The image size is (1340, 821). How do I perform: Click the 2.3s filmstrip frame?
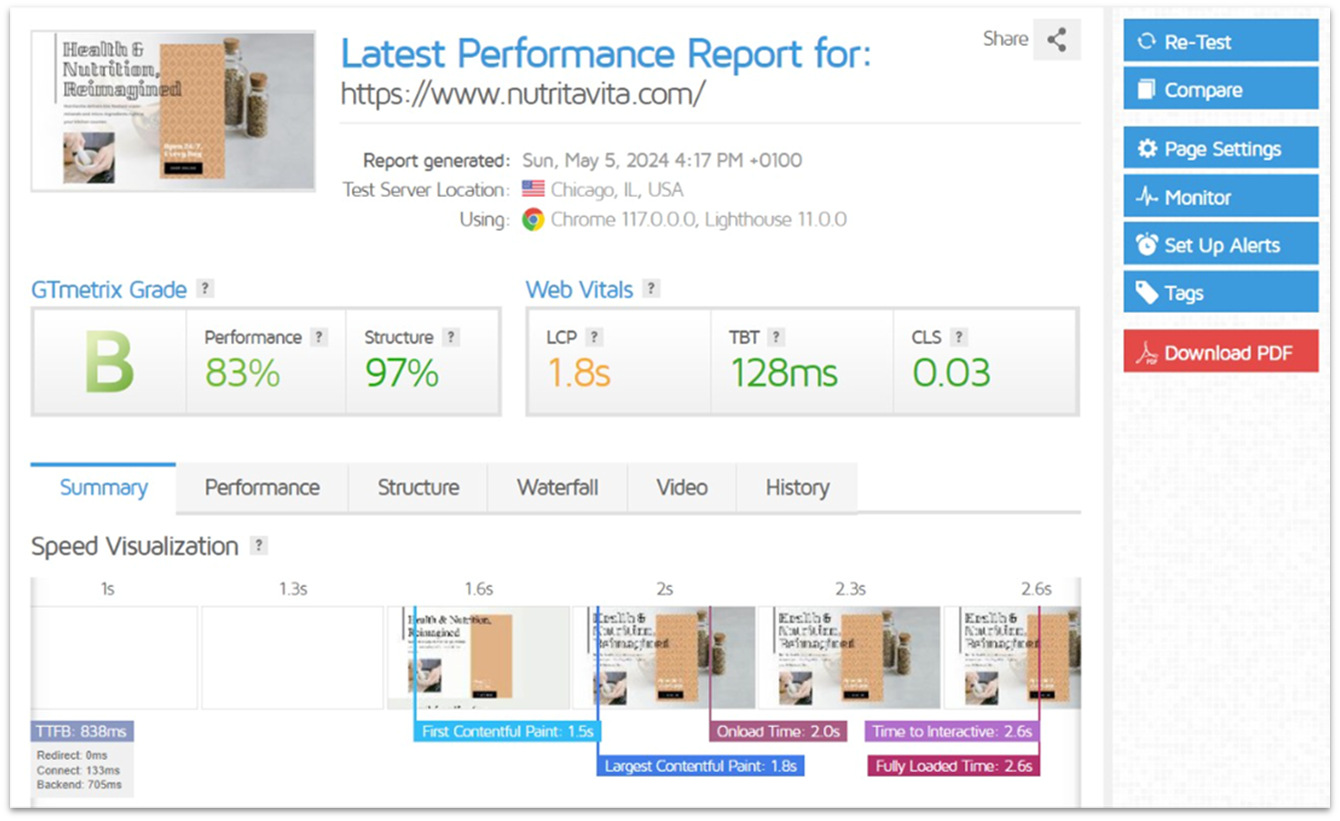click(x=849, y=657)
